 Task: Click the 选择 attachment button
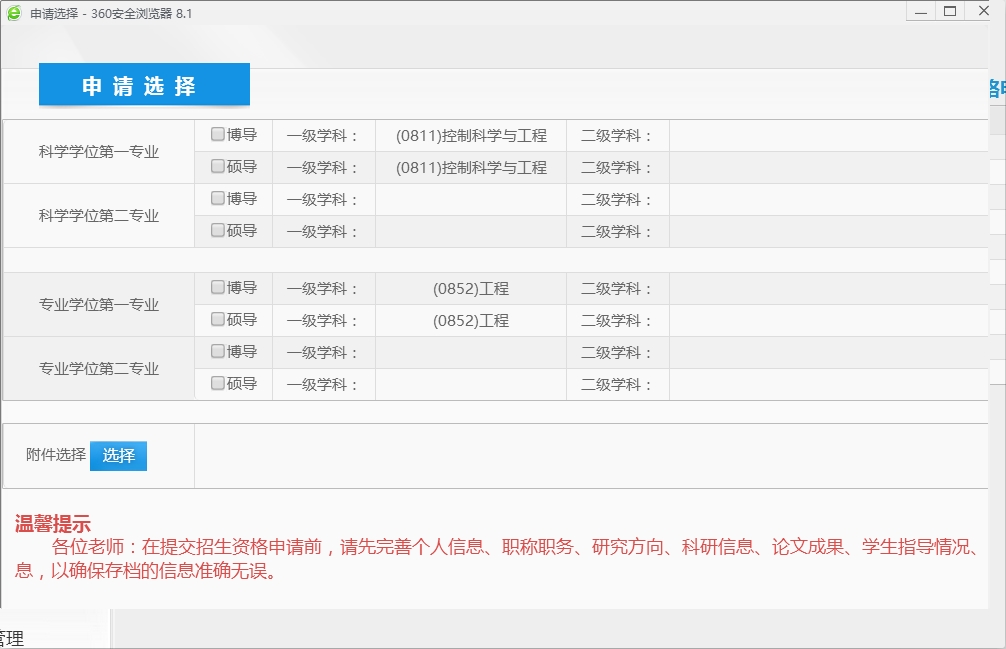pos(119,456)
